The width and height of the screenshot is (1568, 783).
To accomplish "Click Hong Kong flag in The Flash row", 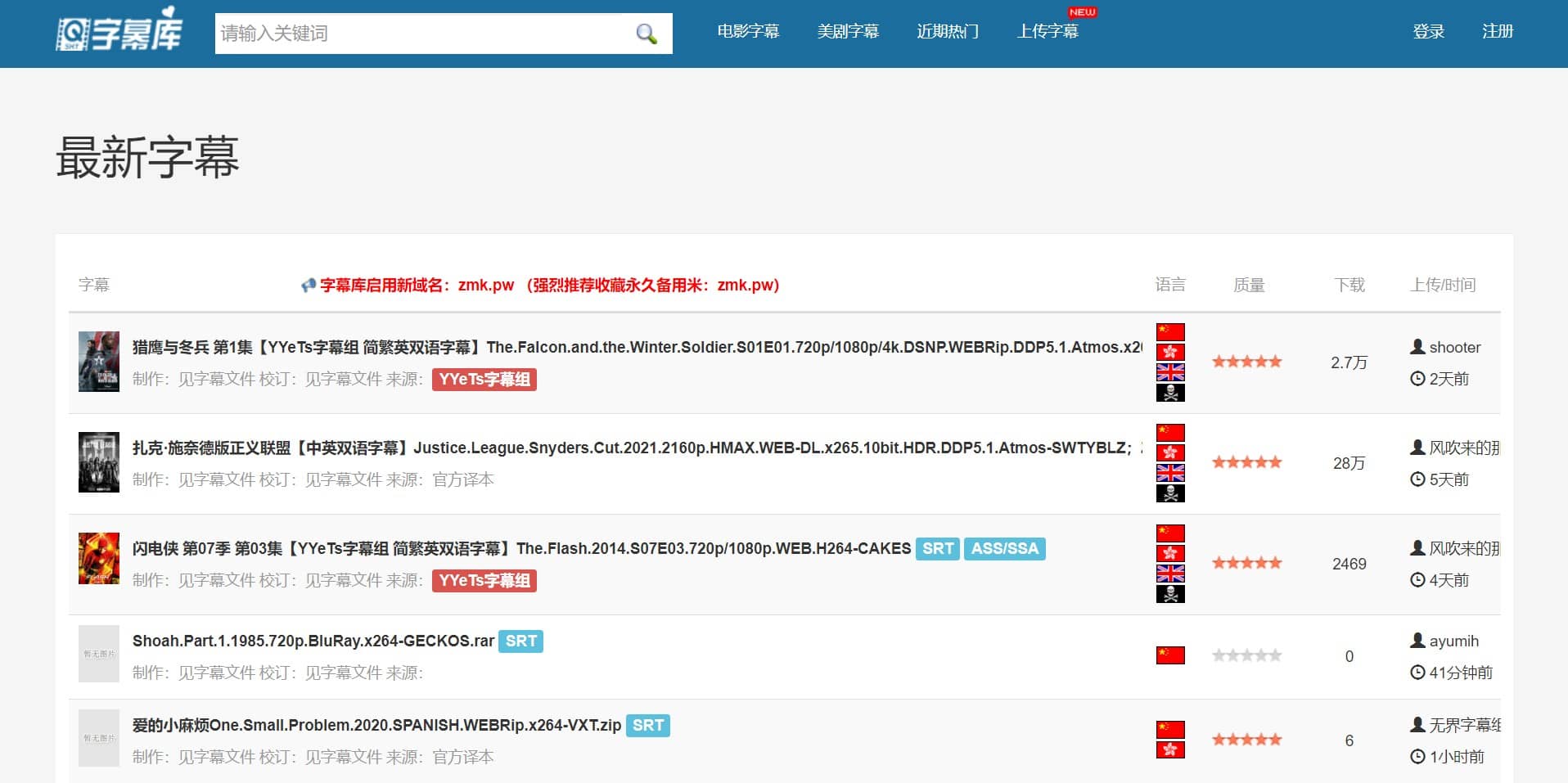I will (1169, 553).
